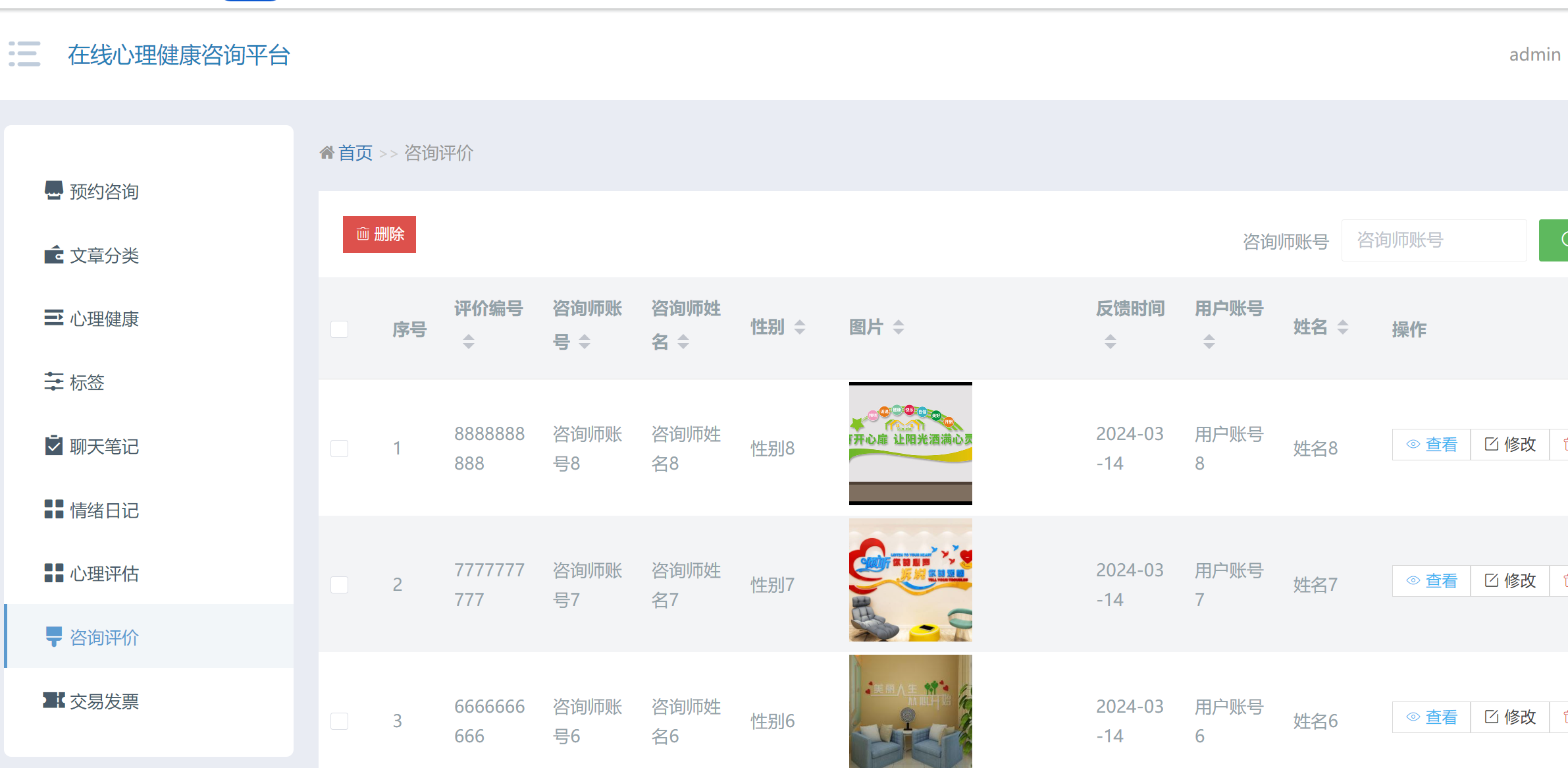Select the 预约咨询 calendar icon in sidebar
This screenshot has width=1568, height=768.
pos(53,191)
